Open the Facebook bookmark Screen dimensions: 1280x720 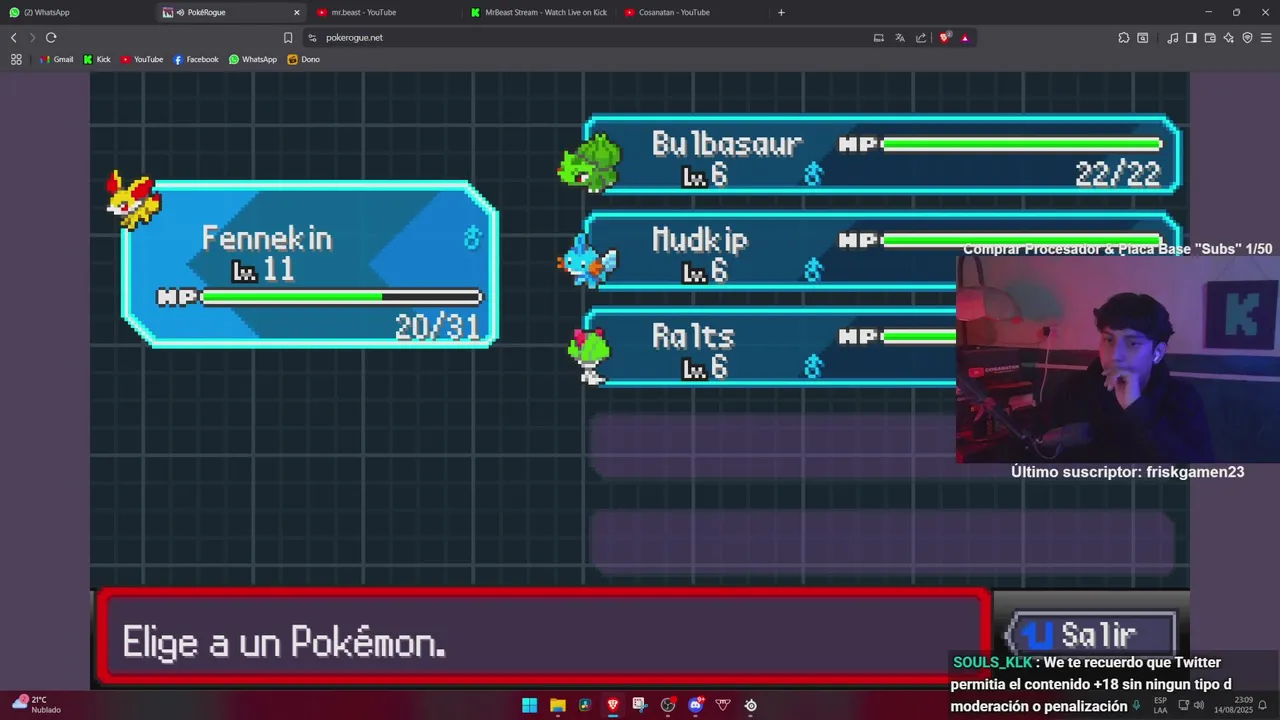click(x=196, y=59)
